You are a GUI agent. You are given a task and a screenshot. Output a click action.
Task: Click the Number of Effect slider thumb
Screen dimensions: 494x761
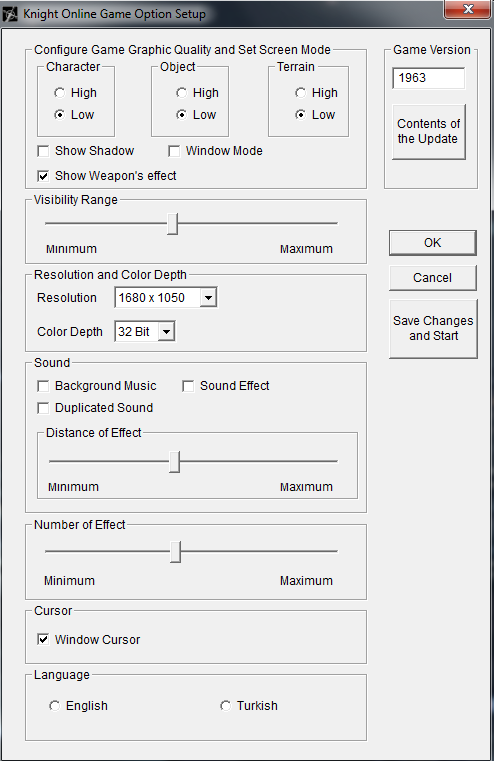tap(176, 552)
